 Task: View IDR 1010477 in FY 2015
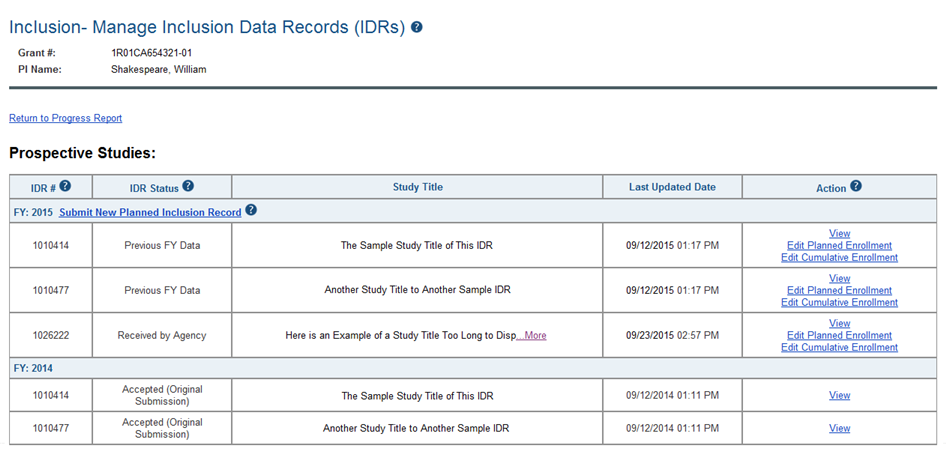840,278
